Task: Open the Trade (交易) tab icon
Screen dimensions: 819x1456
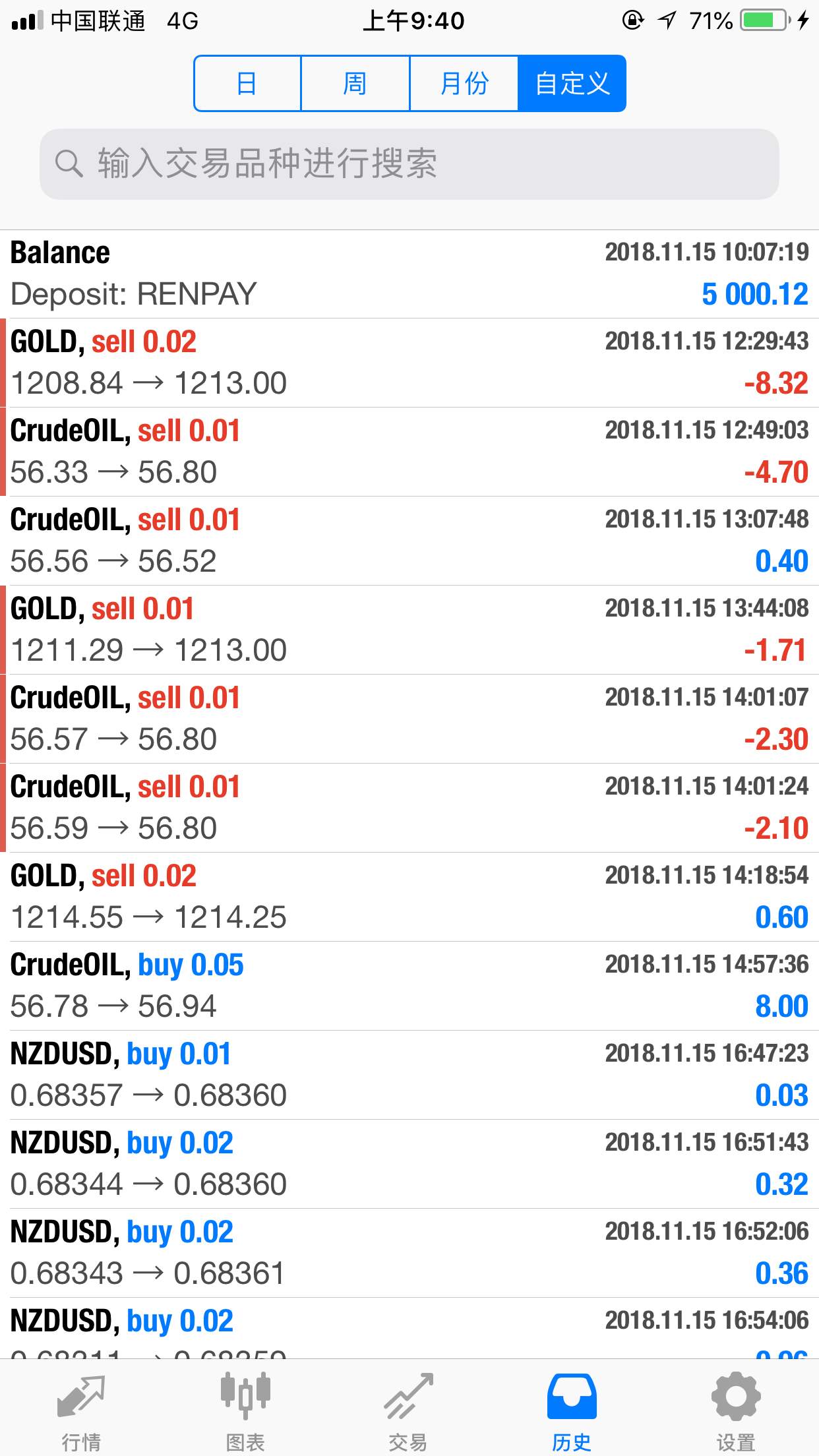Action: [409, 1397]
